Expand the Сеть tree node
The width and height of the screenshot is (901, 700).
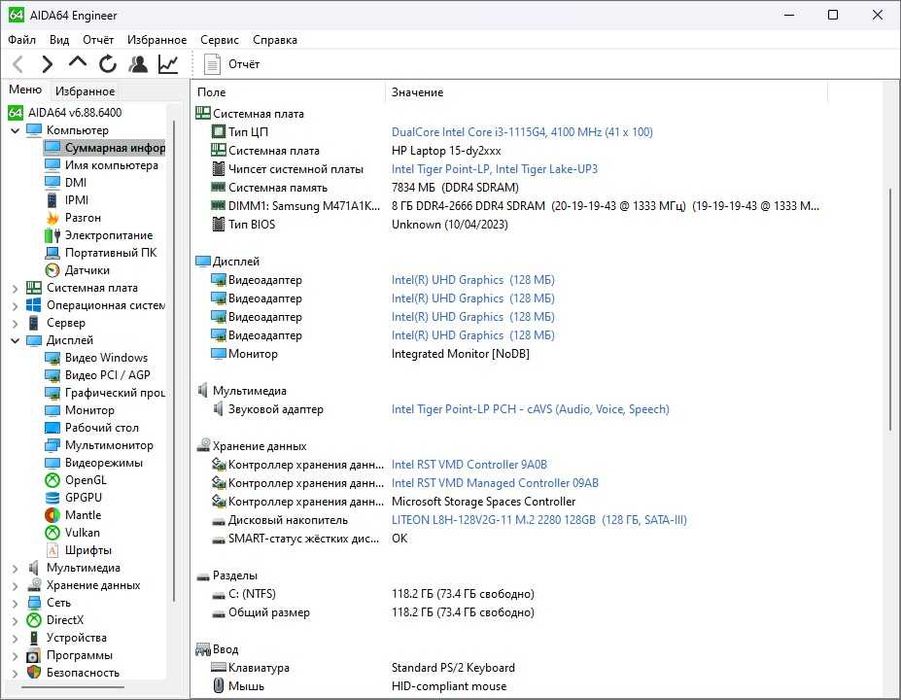point(15,603)
